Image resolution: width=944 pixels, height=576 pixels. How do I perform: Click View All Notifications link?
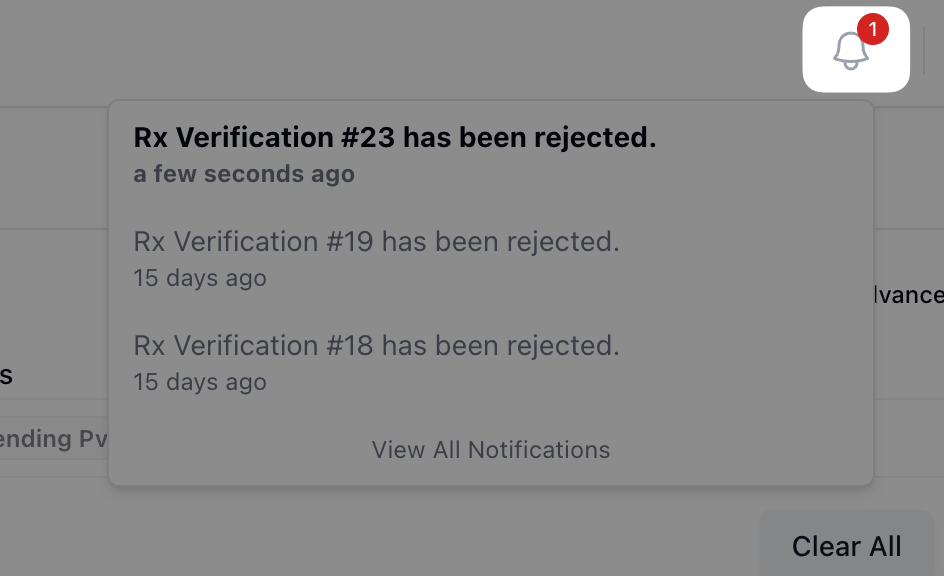tap(491, 450)
